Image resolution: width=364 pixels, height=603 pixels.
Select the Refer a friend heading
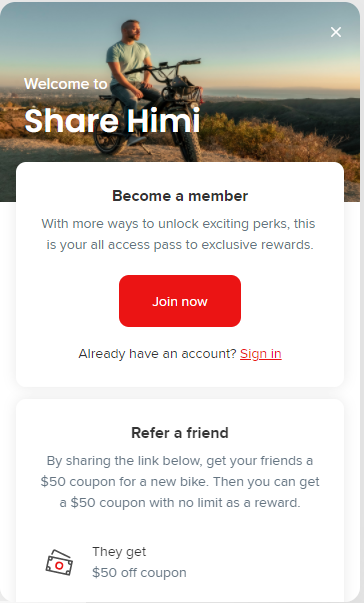(x=180, y=433)
